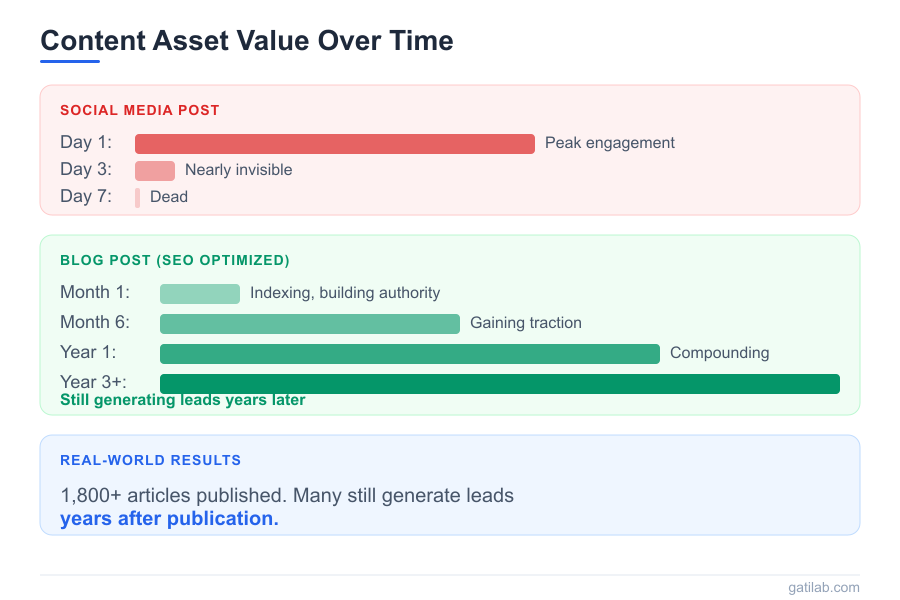Select the "Gaining traction" label
The width and height of the screenshot is (900, 600).
pos(526,323)
